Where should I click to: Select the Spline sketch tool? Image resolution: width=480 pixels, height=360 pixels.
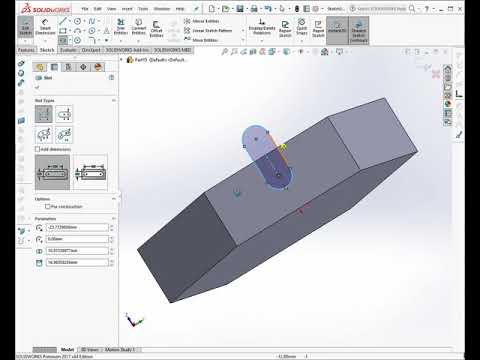click(91, 21)
